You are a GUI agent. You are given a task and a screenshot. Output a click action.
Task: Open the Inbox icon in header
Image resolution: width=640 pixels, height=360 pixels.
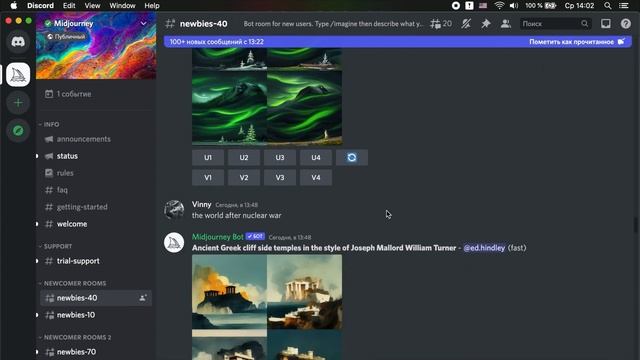(x=606, y=24)
